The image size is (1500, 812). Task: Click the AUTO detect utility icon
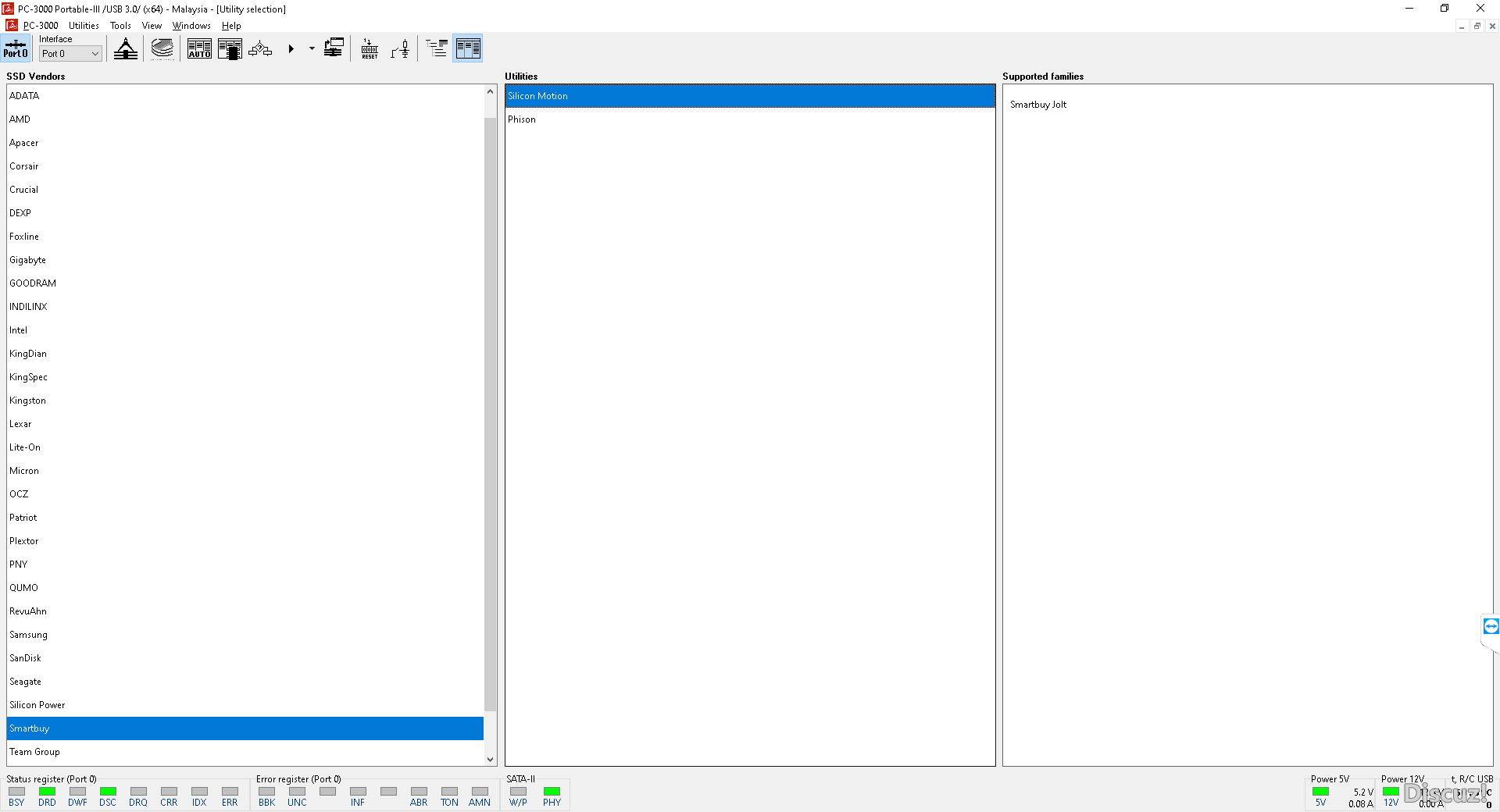[199, 48]
